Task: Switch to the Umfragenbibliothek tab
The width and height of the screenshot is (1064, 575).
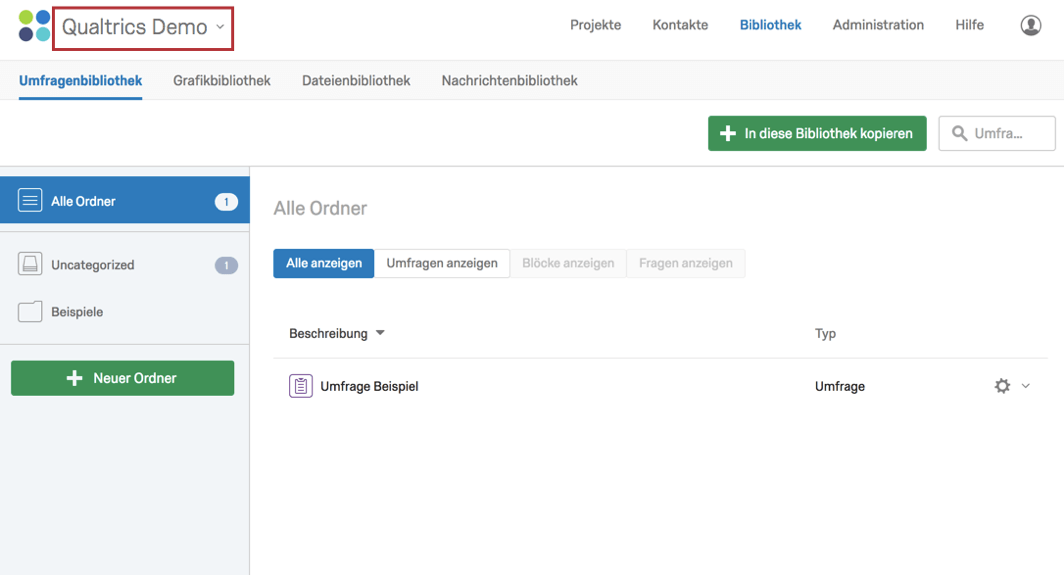Action: click(80, 81)
